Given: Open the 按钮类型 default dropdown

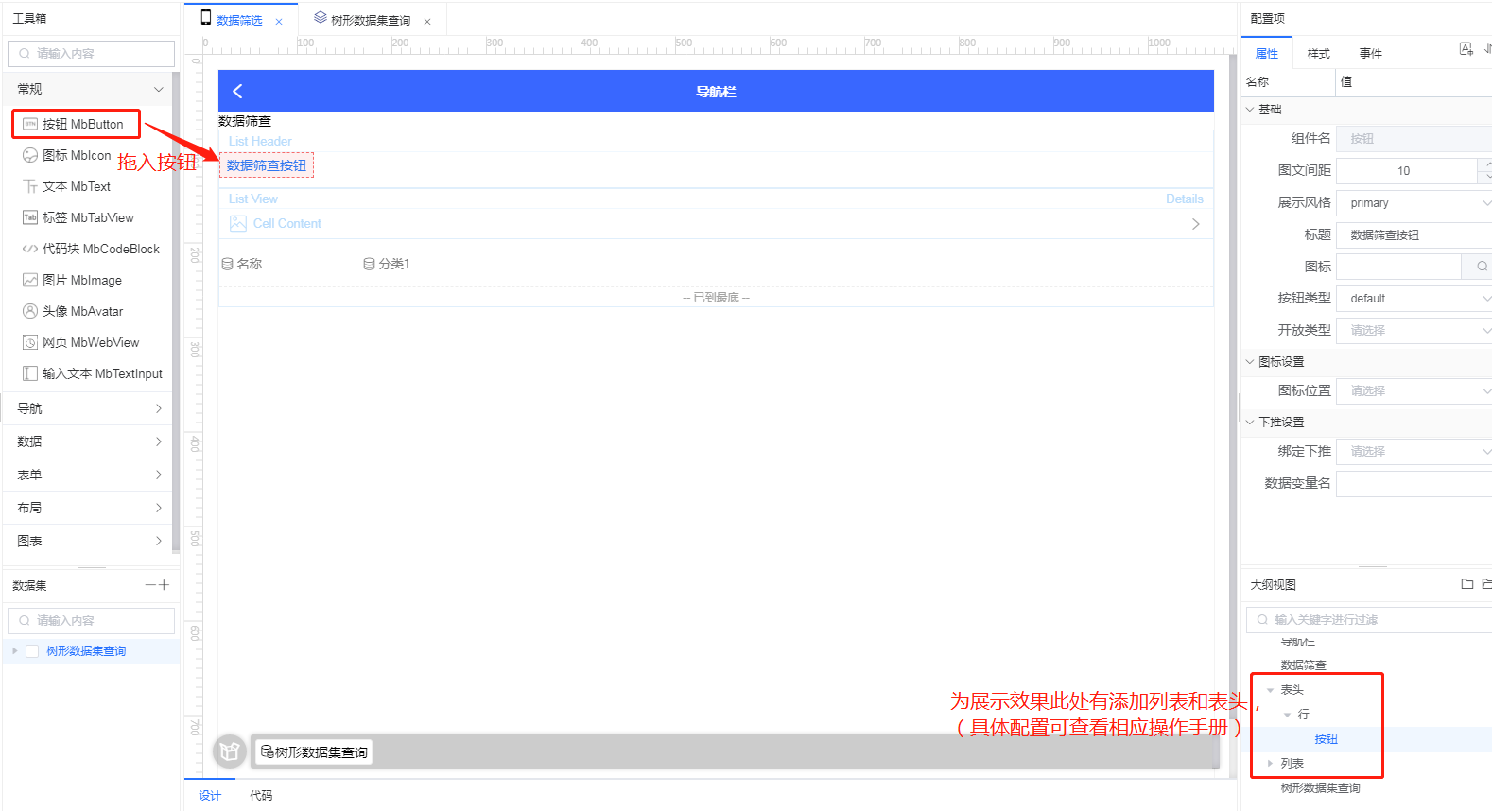Looking at the screenshot, I should [1414, 299].
